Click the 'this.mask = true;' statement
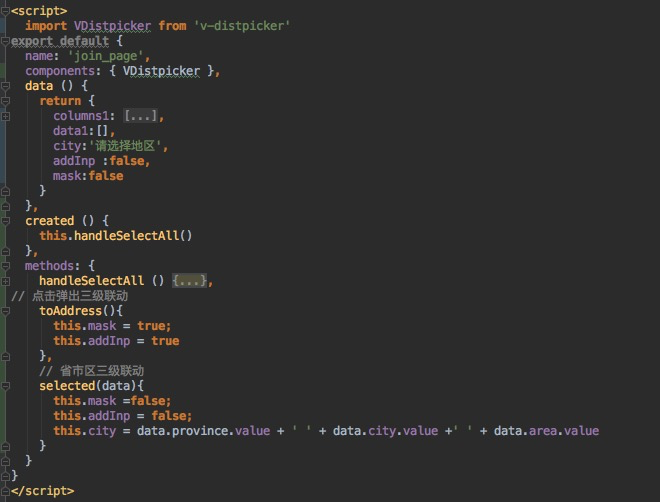The height and width of the screenshot is (502, 660). coord(112,326)
